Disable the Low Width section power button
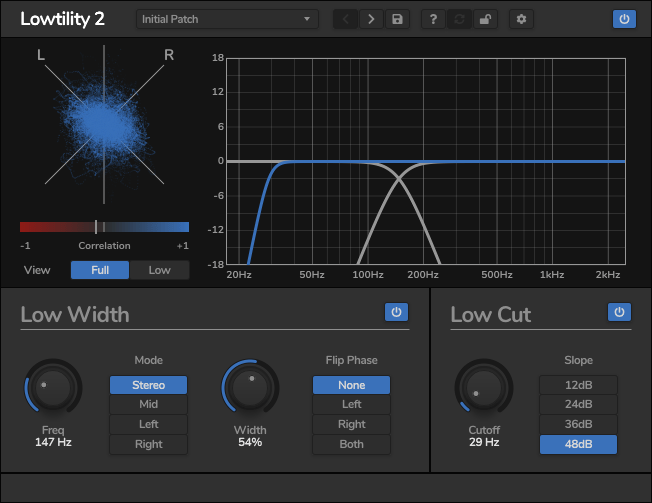Viewport: 652px width, 503px height. (396, 313)
